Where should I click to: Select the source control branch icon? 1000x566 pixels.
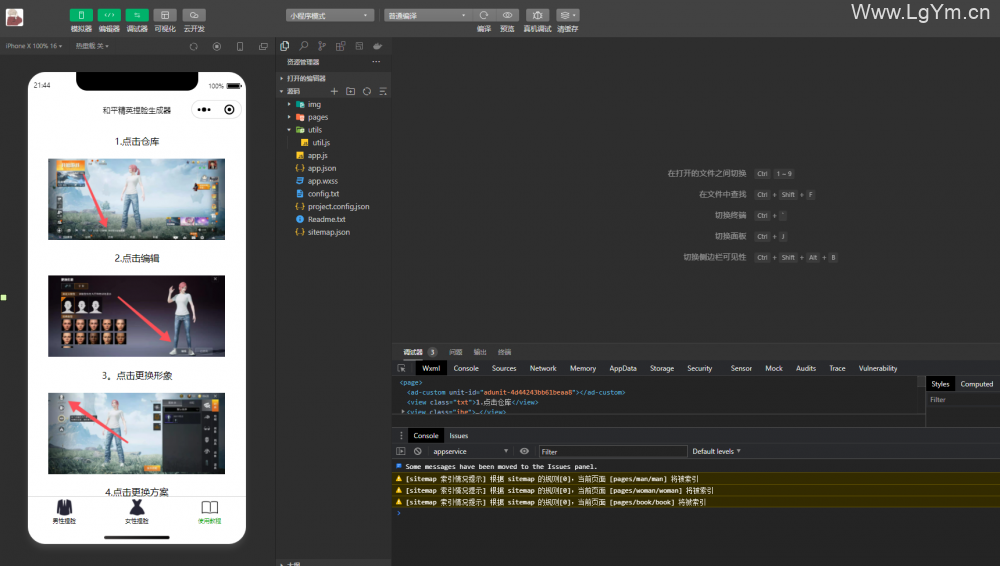coord(321,46)
